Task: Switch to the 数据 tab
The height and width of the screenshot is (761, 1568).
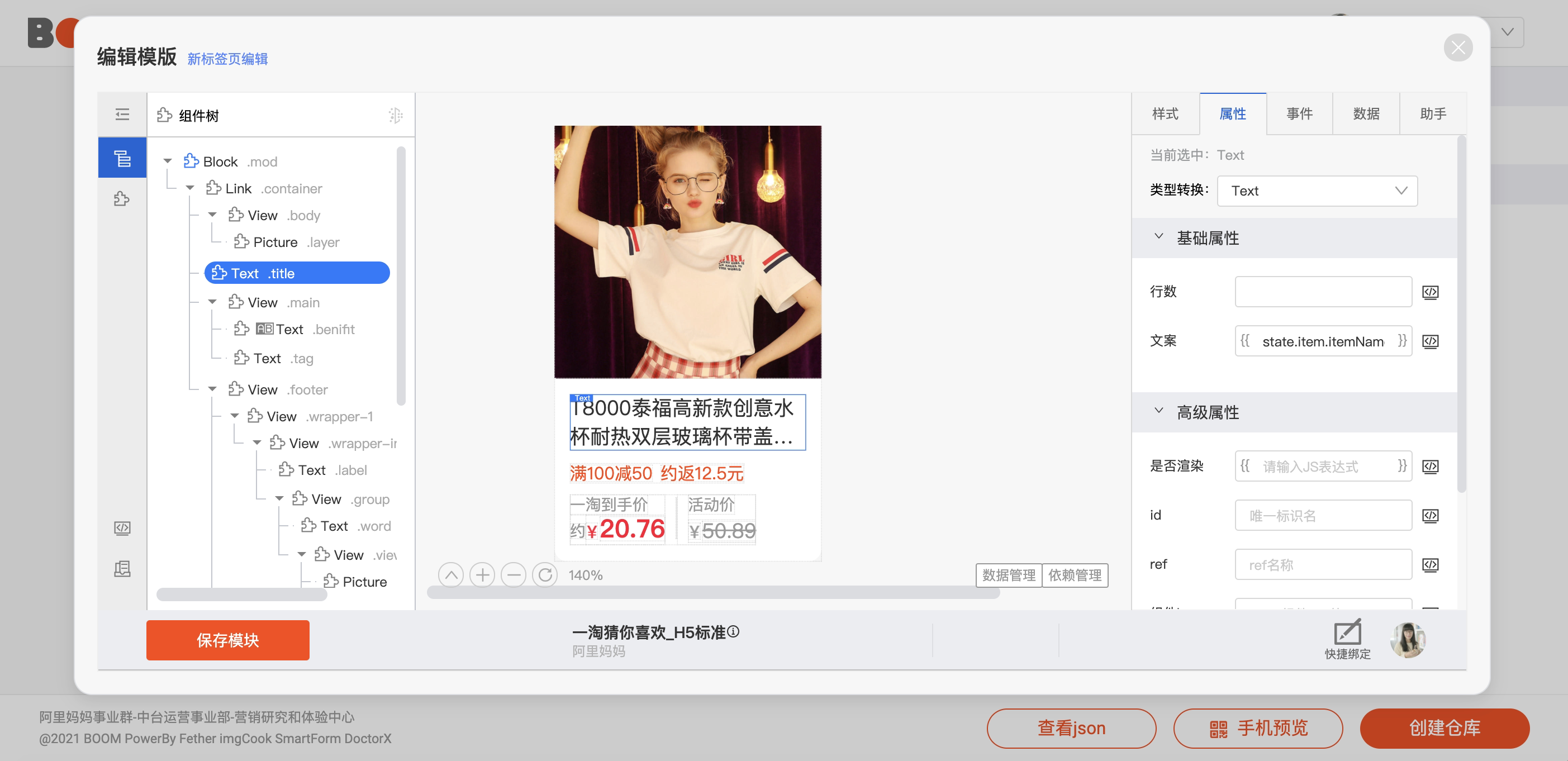Action: [x=1366, y=114]
